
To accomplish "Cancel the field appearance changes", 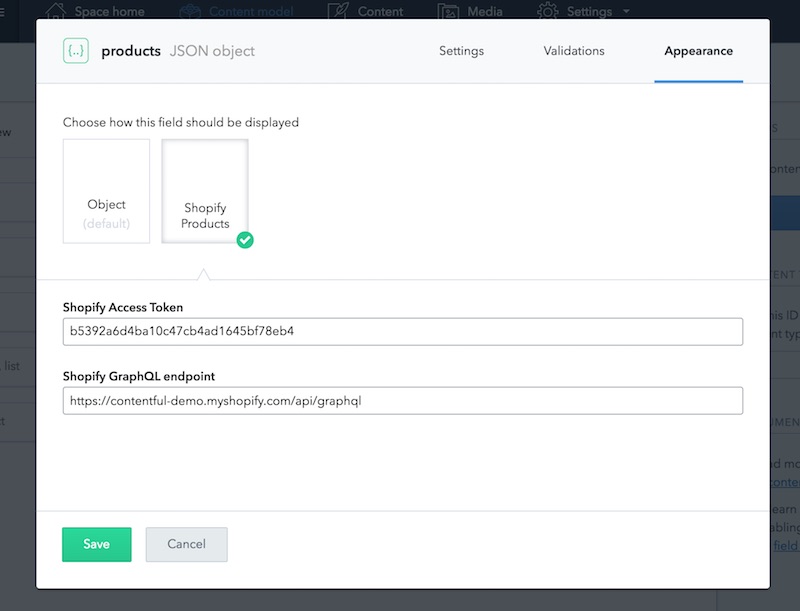I will click(186, 544).
